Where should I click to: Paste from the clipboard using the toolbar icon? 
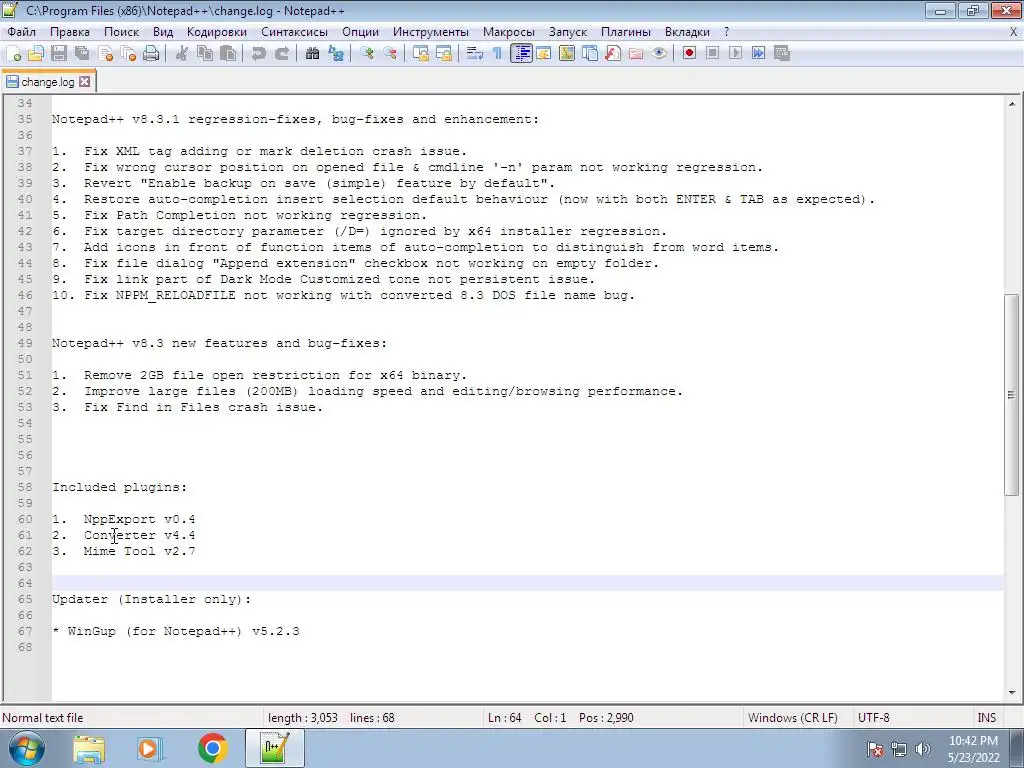(x=228, y=54)
